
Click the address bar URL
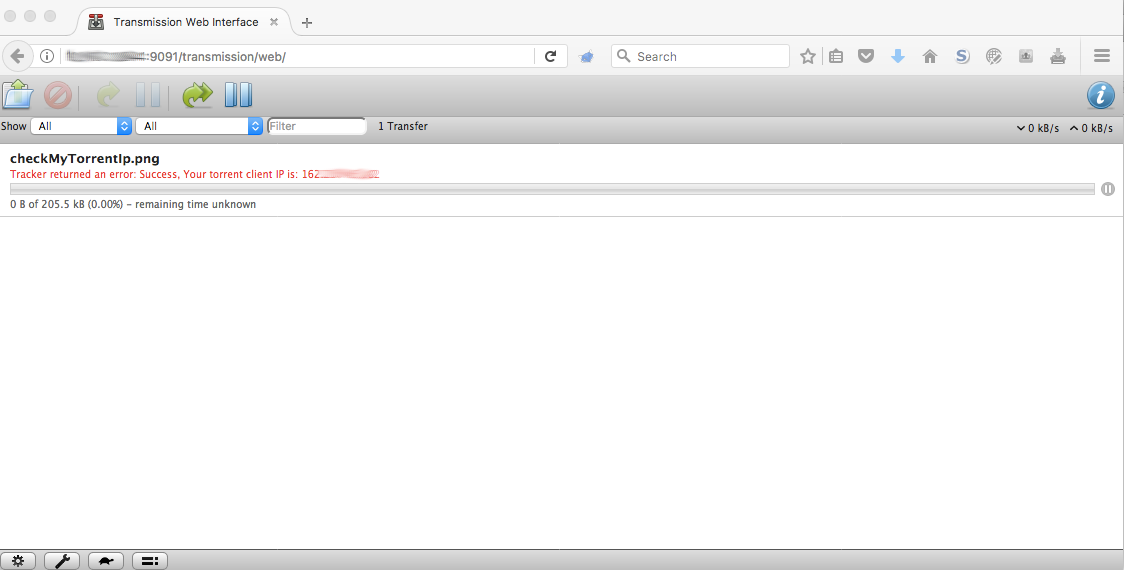click(176, 57)
